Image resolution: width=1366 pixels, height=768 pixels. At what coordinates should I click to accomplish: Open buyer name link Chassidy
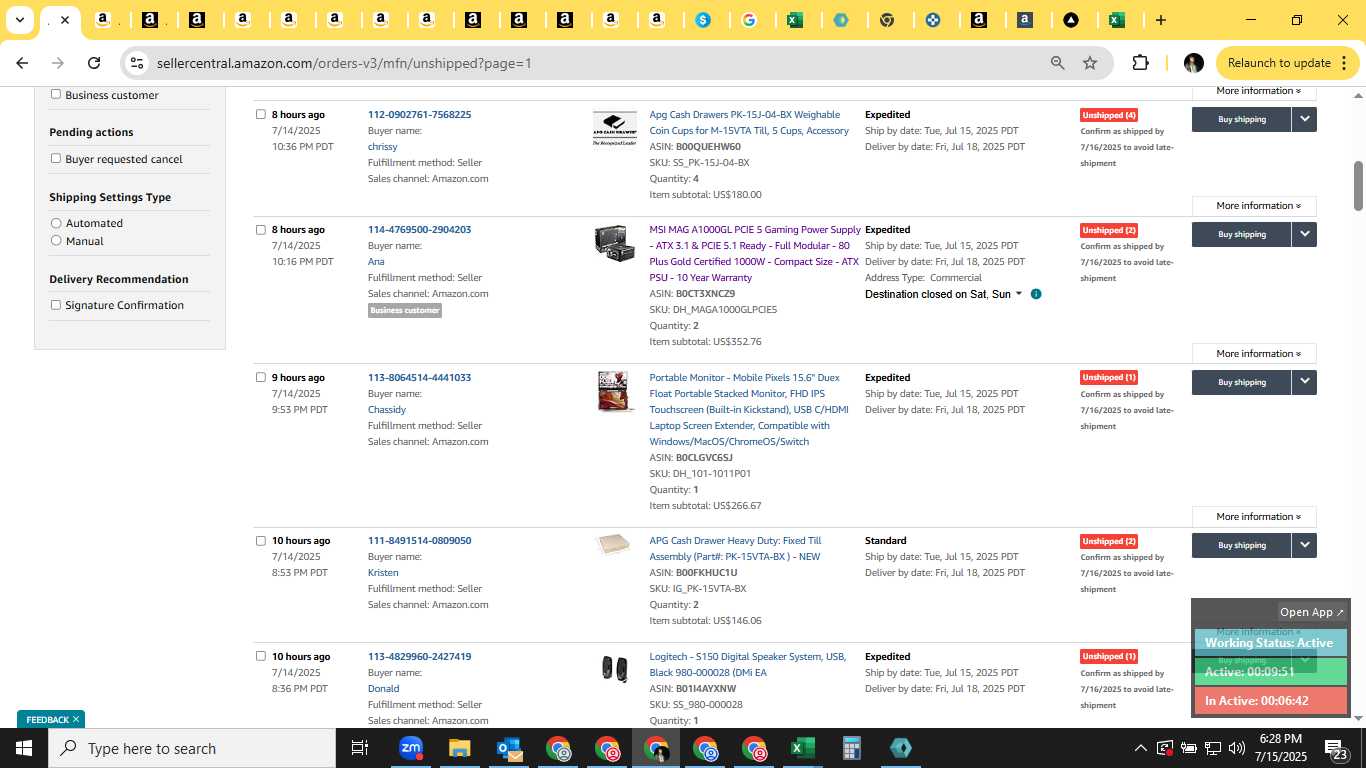coord(387,409)
